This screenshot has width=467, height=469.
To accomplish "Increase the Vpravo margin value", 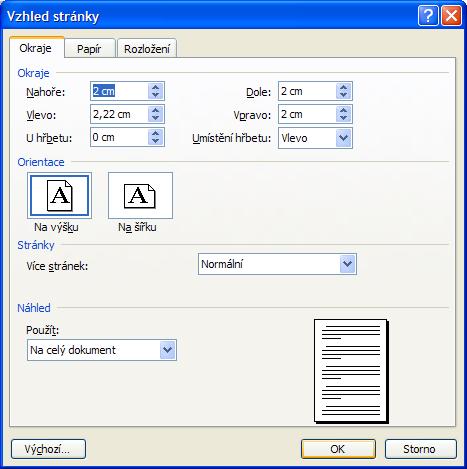I will point(344,110).
